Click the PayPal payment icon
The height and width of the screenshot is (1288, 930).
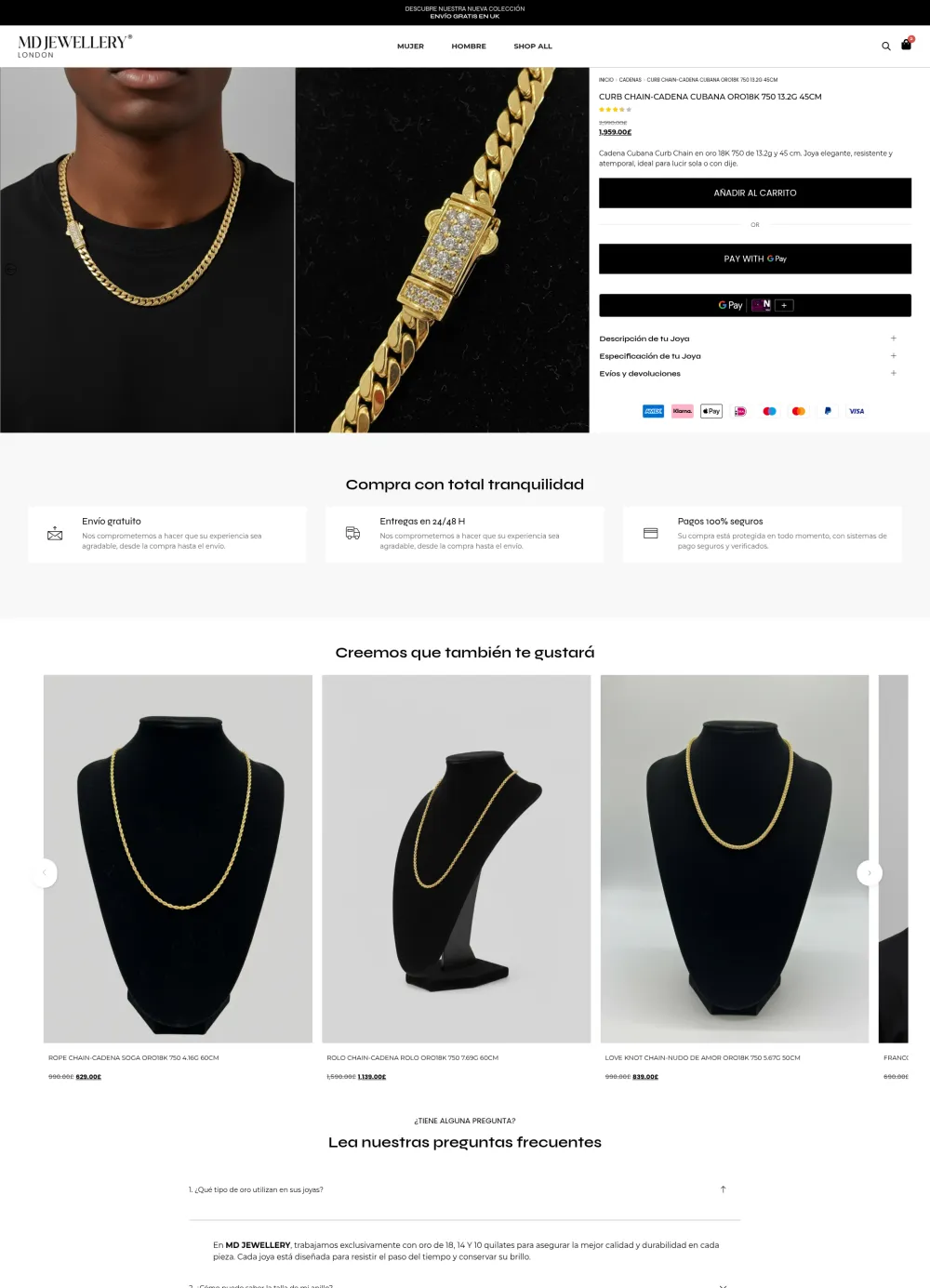coord(828,411)
